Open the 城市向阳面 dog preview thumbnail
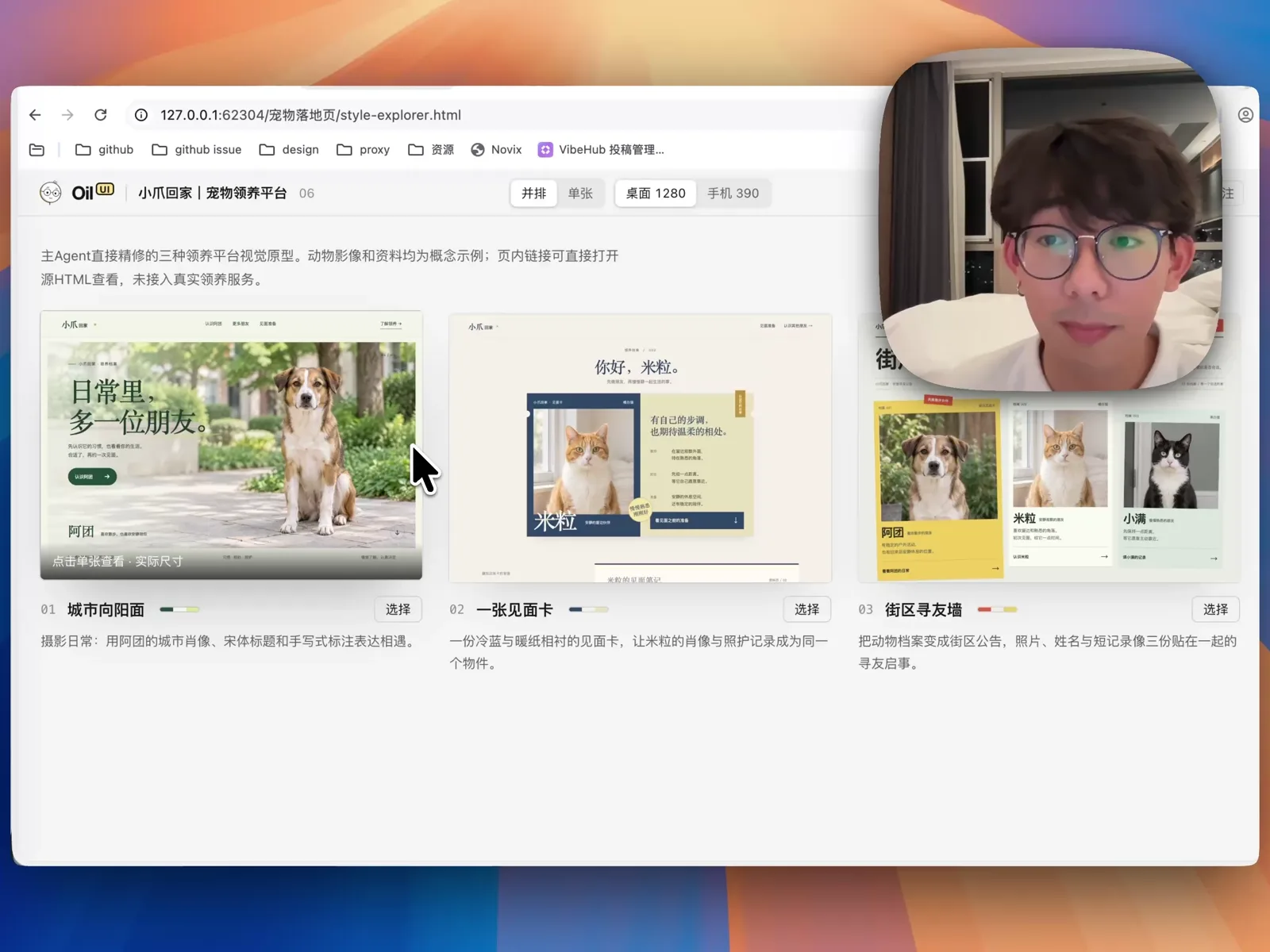This screenshot has height=952, width=1270. (231, 445)
